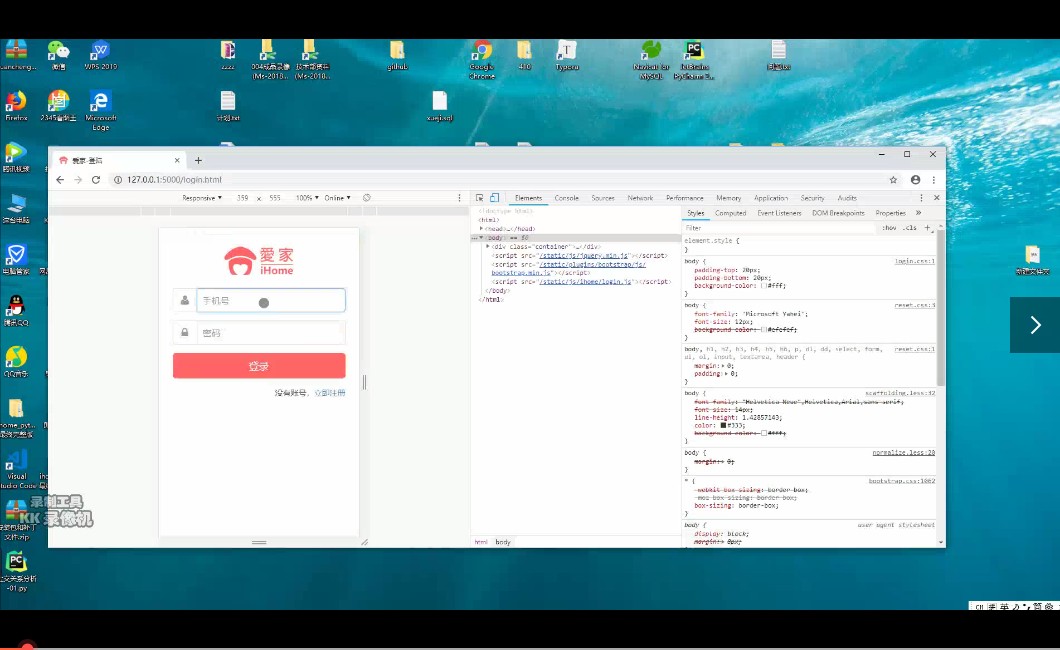Switch to the Network tab
The height and width of the screenshot is (650, 1060).
pos(640,198)
